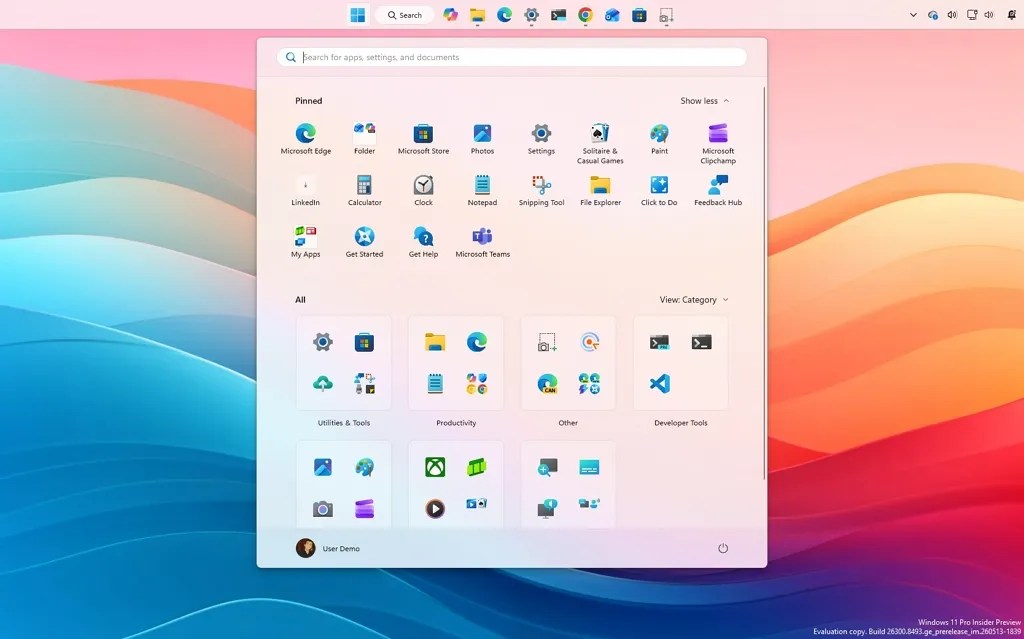Open Feedback Hub
The height and width of the screenshot is (639, 1024).
718,191
